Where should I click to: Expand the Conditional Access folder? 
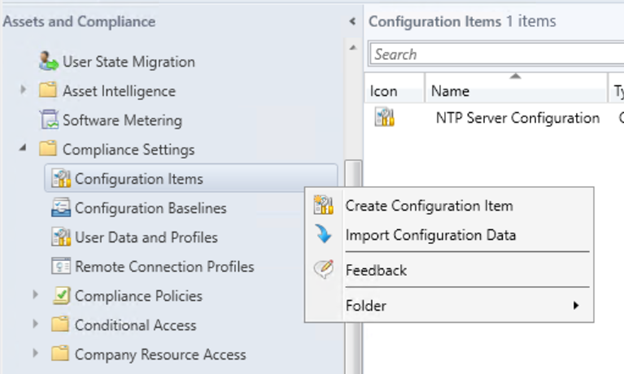(x=35, y=324)
